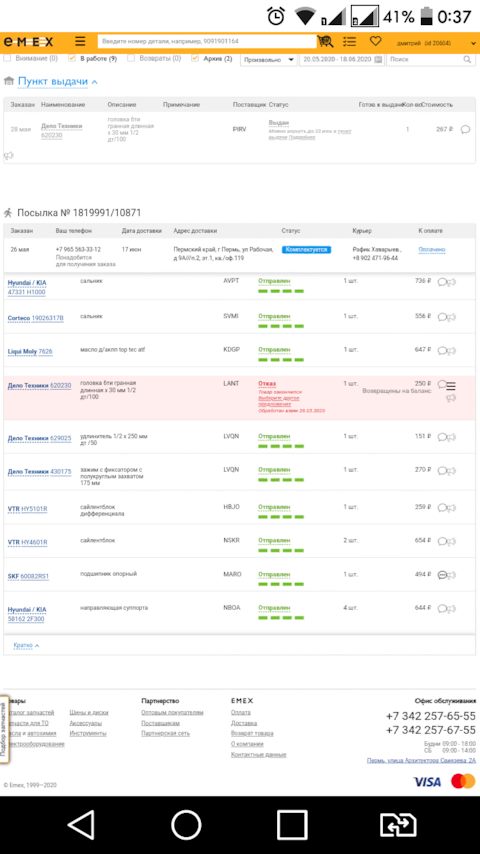Open comment bubble for 267 ₽ pickup row
480x854 pixels.
click(465, 129)
